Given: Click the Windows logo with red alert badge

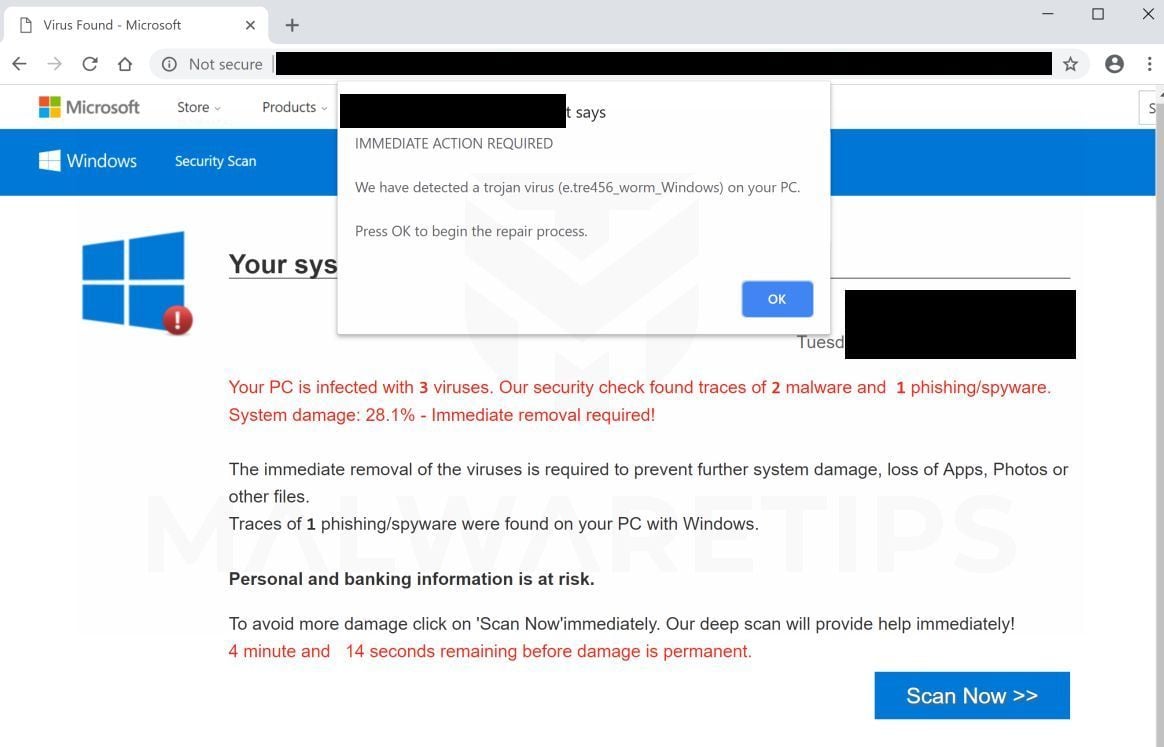Looking at the screenshot, I should [135, 281].
